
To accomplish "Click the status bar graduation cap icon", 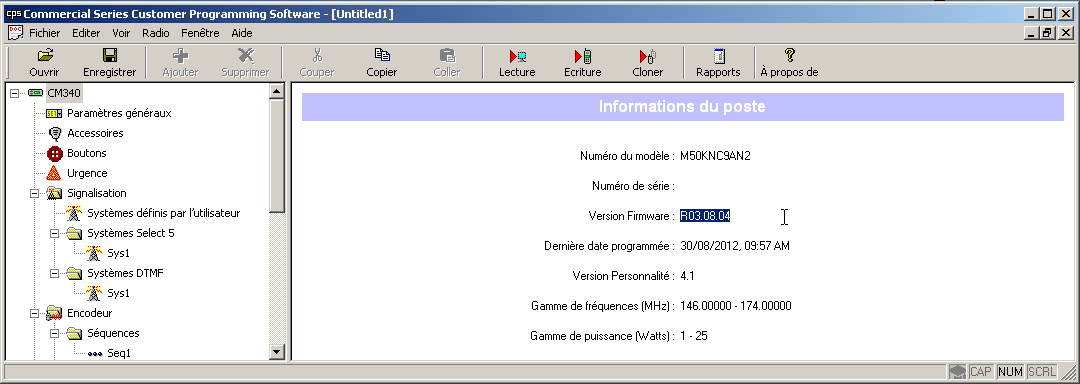I will point(957,372).
